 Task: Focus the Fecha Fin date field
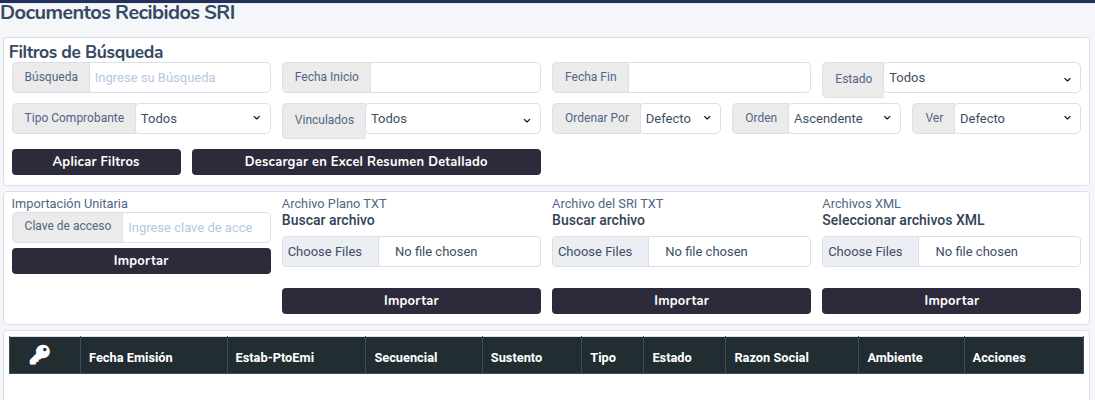(719, 77)
